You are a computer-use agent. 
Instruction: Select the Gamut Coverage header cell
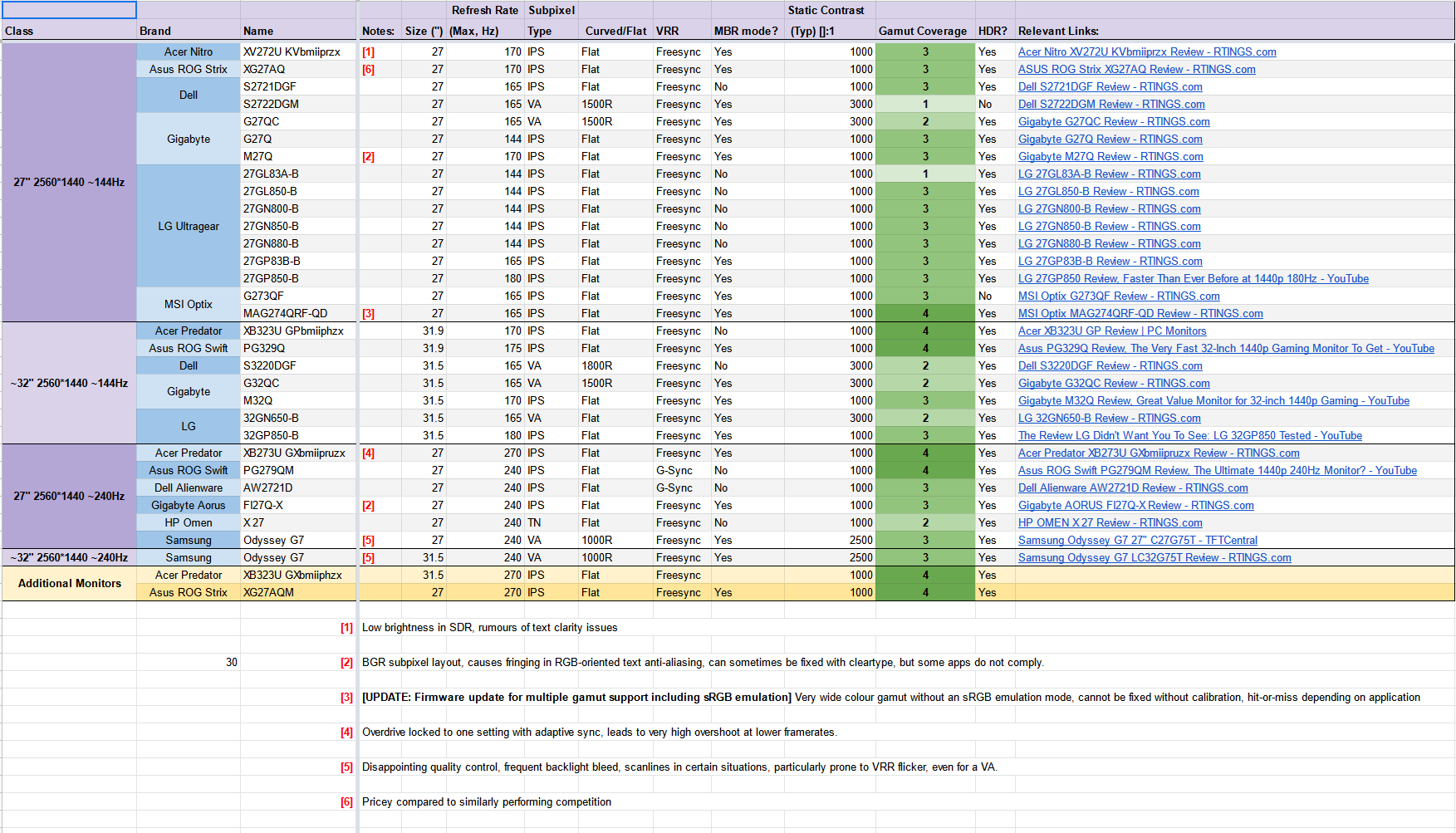click(x=925, y=31)
